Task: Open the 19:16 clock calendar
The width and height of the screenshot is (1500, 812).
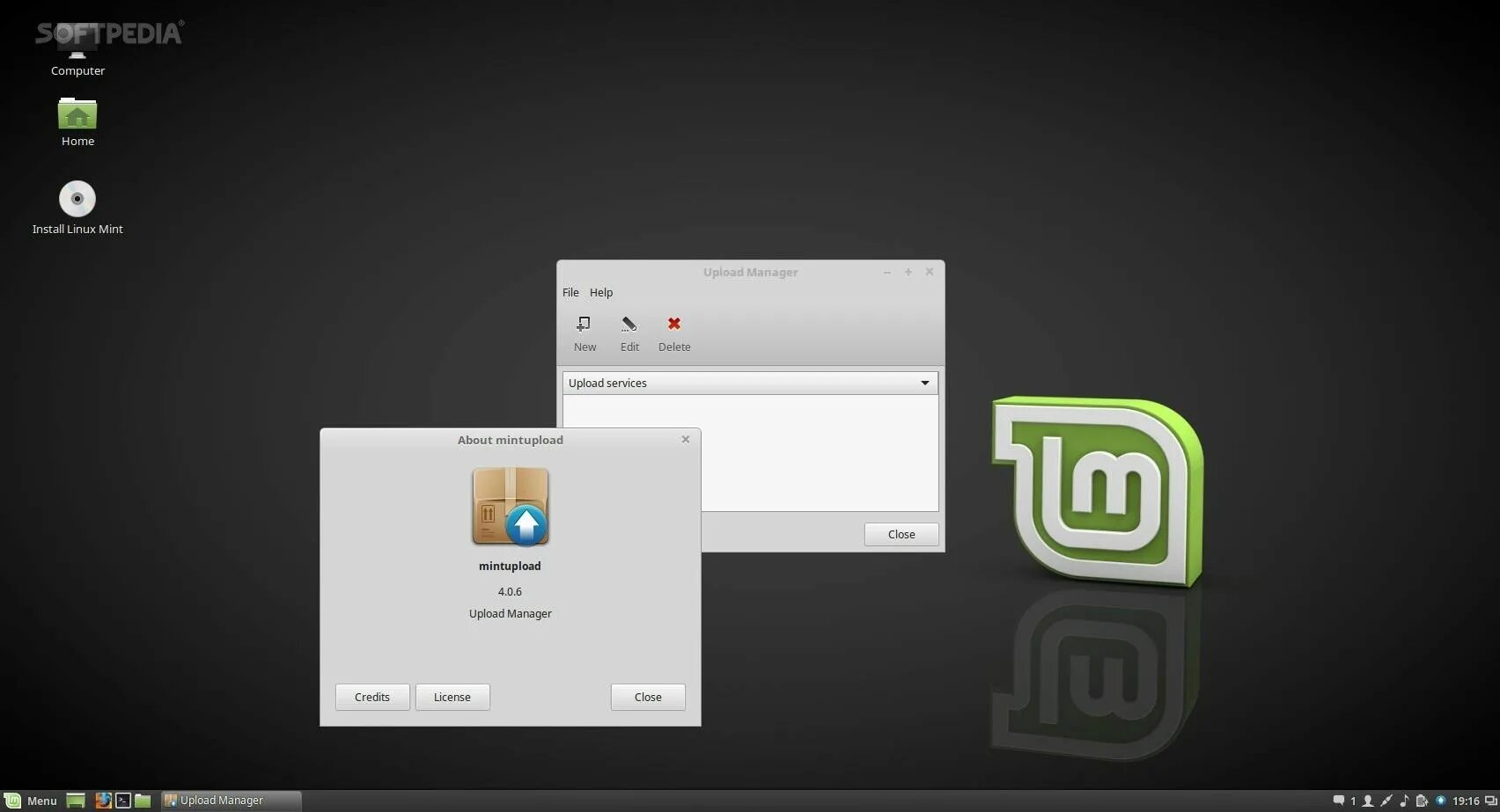Action: point(1466,801)
